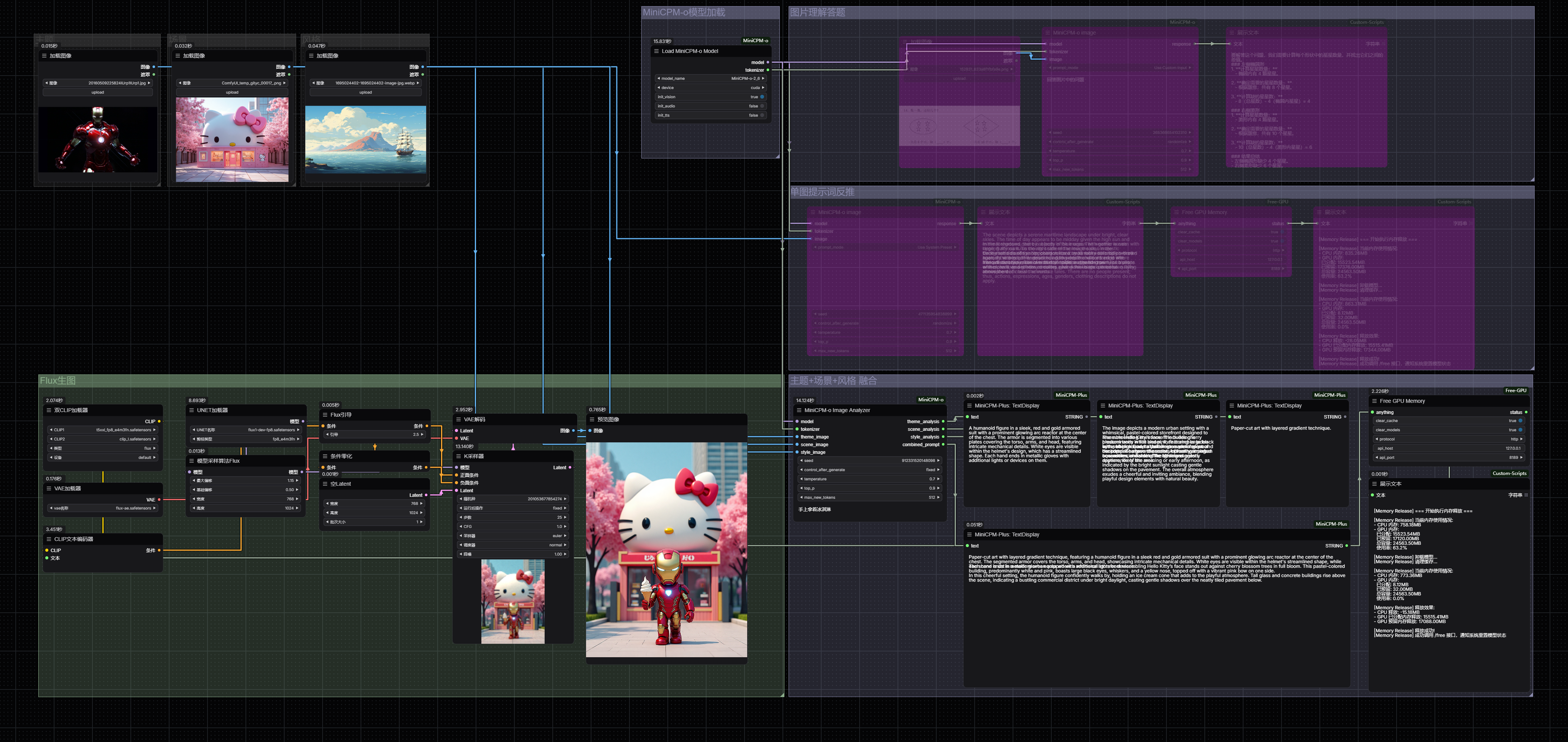
Task: Click the Free GPU Memory node menu icon
Action: click(x=1374, y=401)
